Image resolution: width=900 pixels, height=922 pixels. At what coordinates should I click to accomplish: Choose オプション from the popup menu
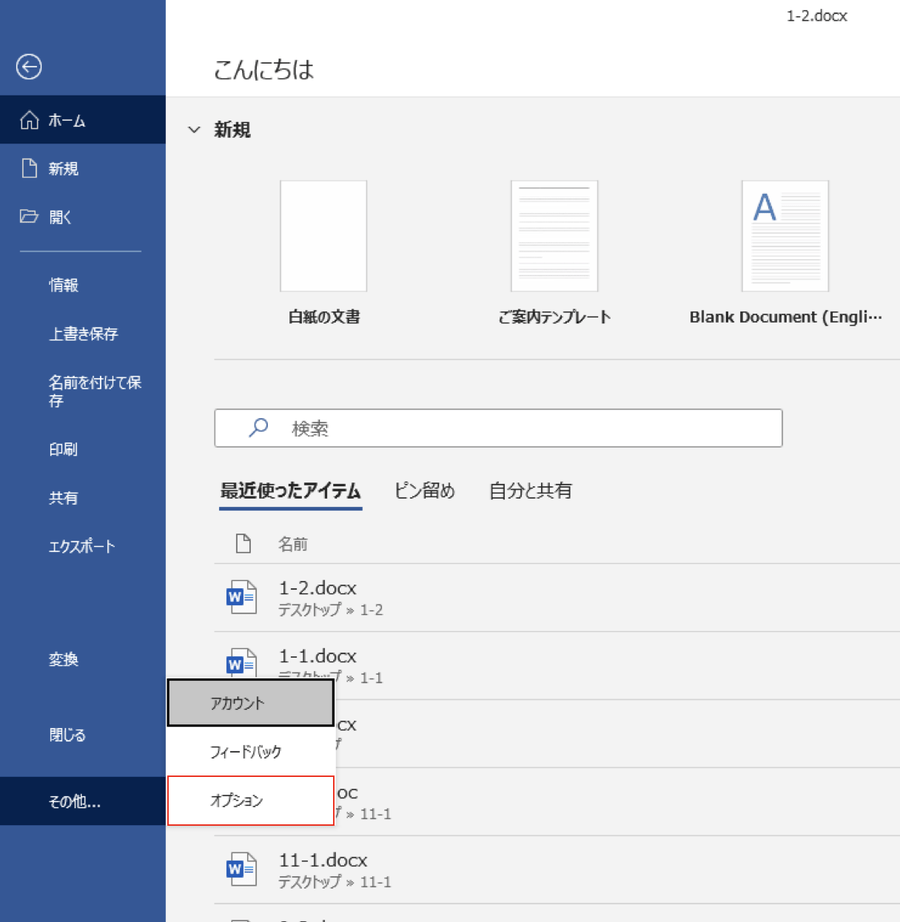point(251,800)
